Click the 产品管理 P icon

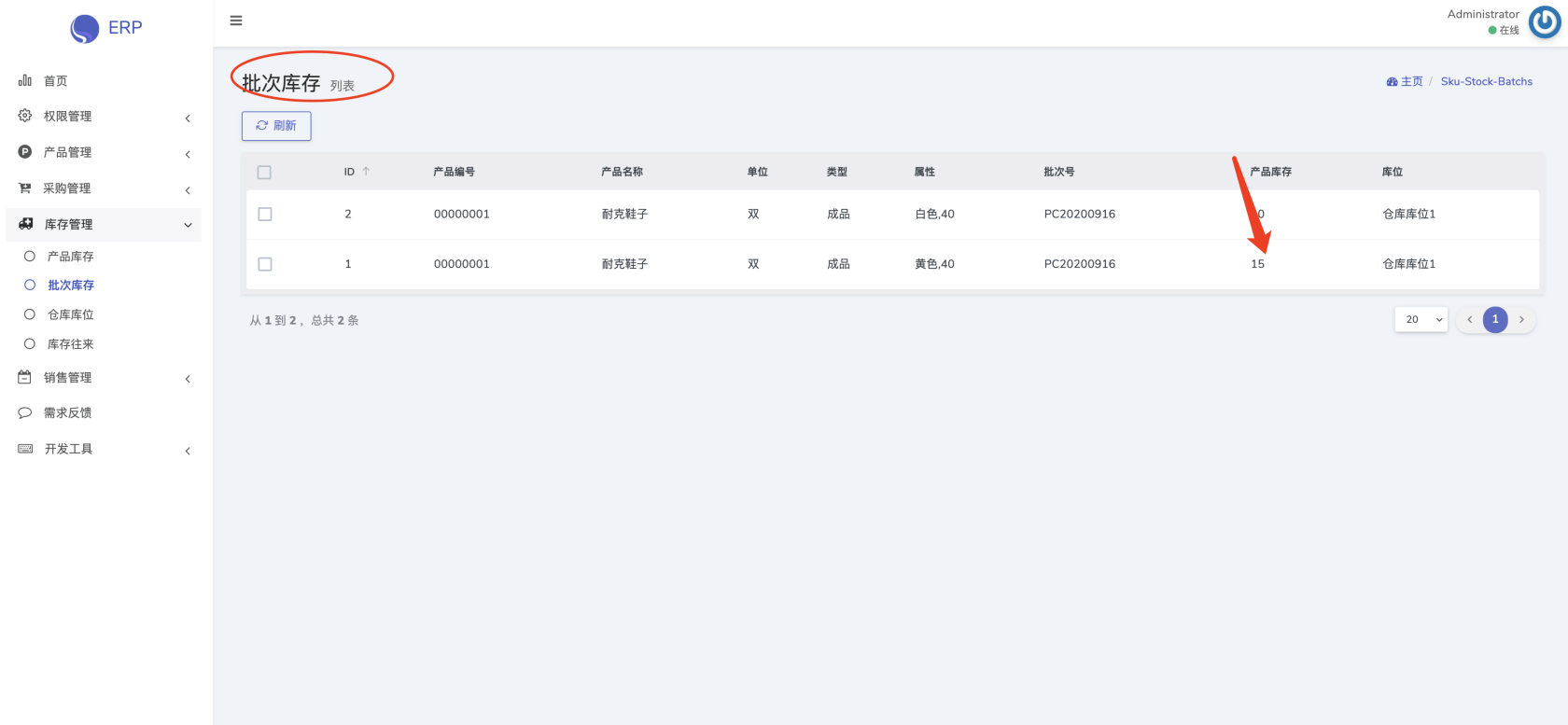coord(25,151)
